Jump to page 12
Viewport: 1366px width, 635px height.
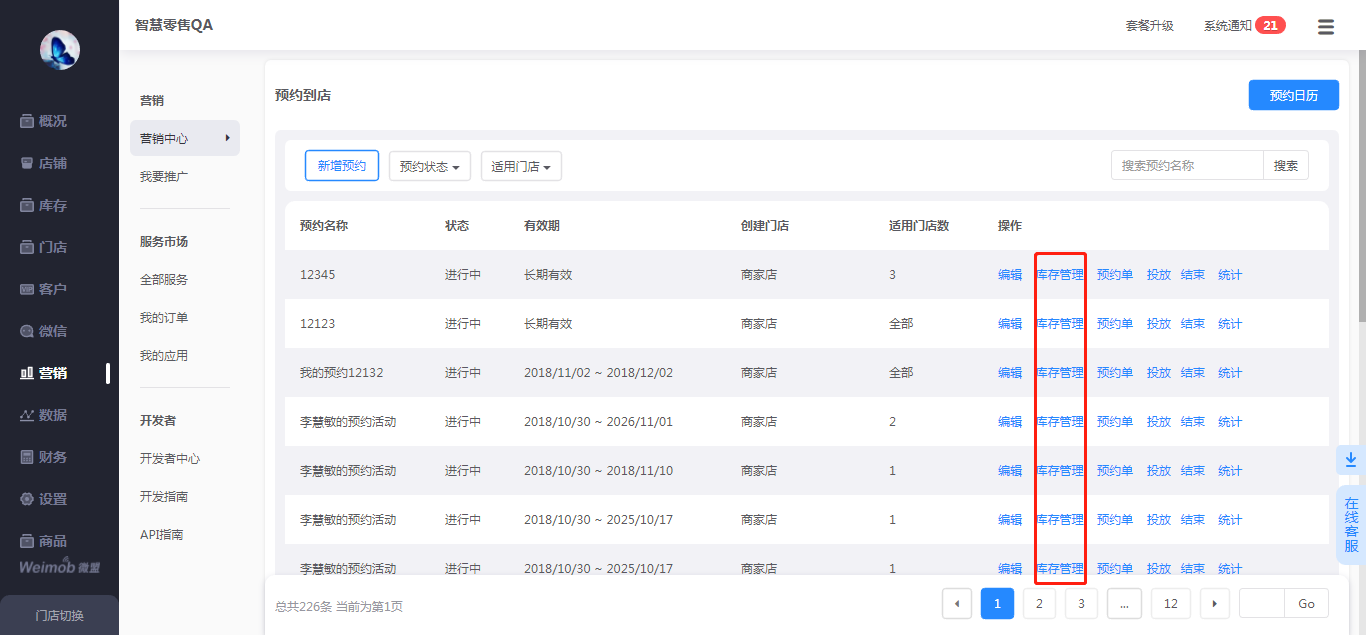click(x=1171, y=604)
